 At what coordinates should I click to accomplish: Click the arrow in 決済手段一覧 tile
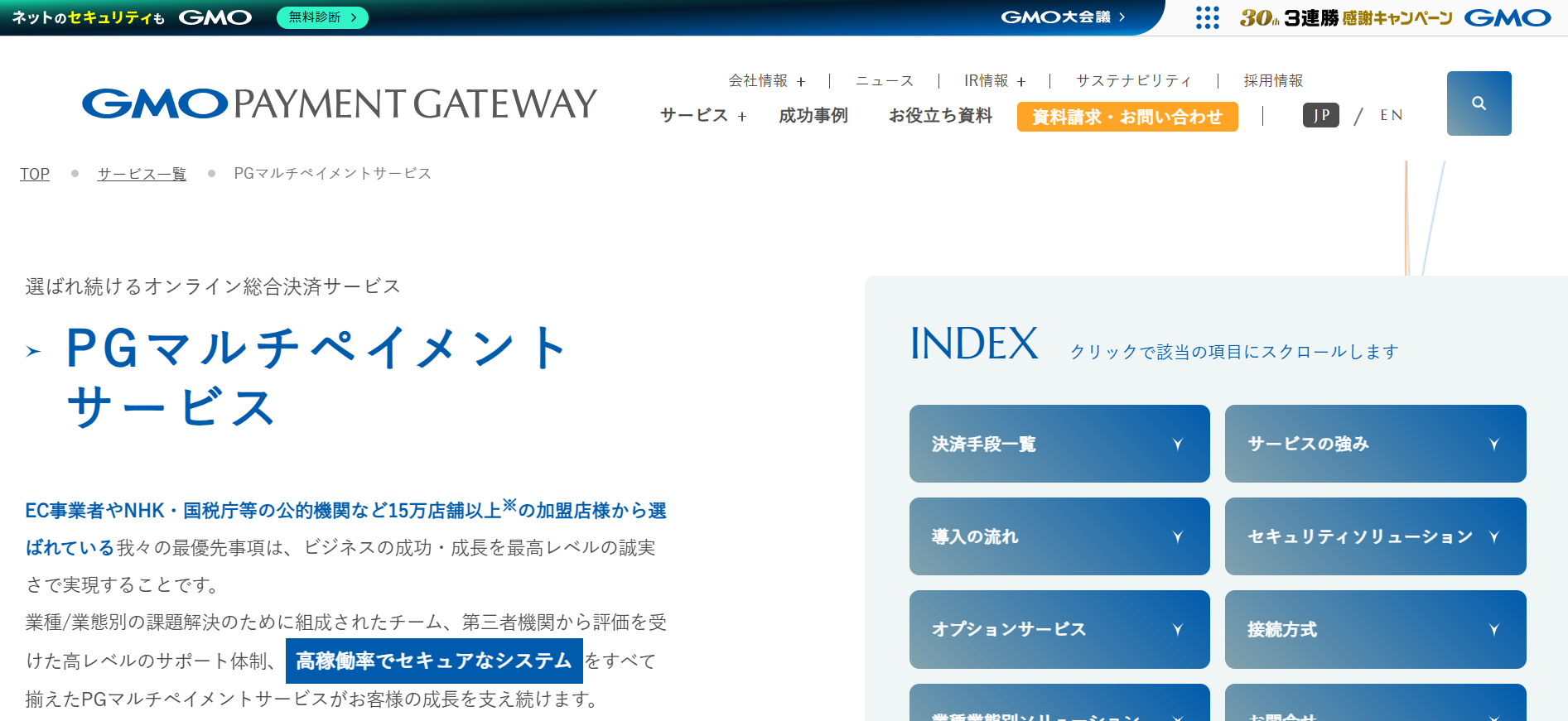point(1177,445)
